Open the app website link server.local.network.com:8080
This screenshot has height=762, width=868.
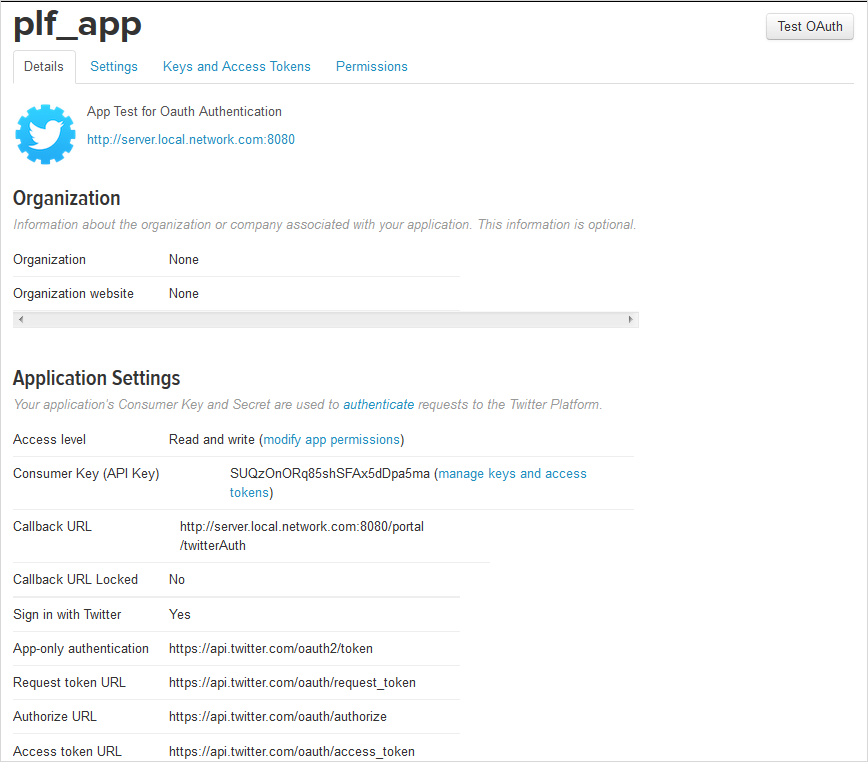pyautogui.click(x=191, y=139)
